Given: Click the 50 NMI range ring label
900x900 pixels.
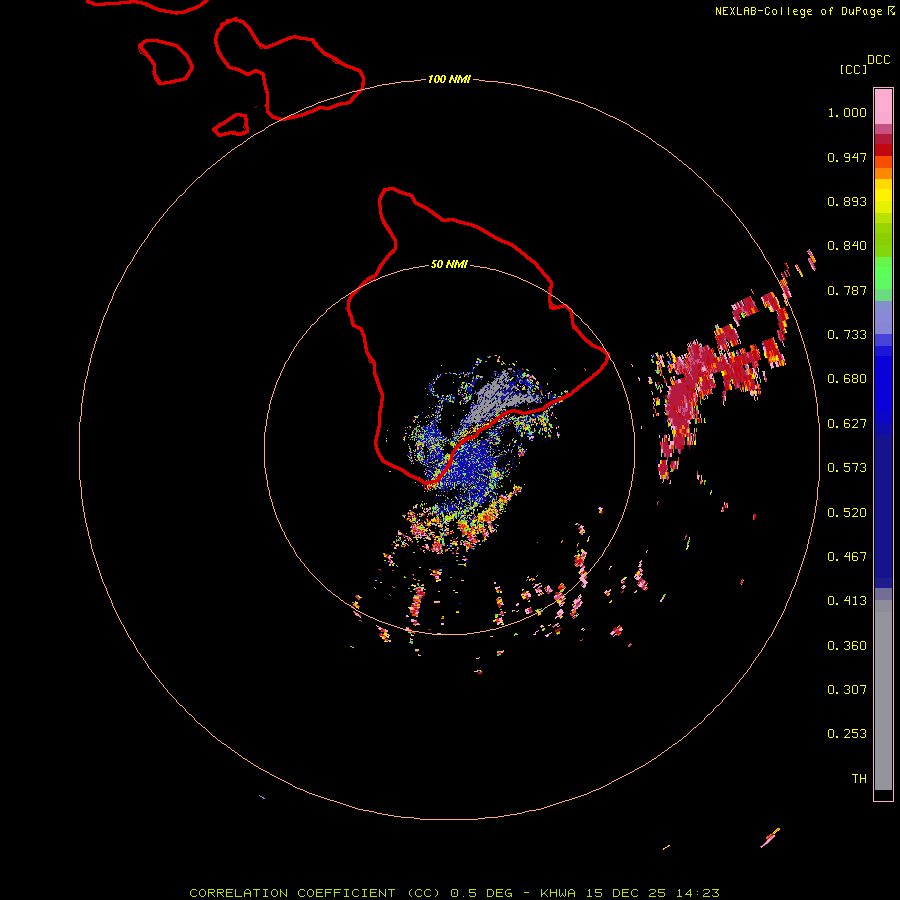Looking at the screenshot, I should [x=449, y=264].
